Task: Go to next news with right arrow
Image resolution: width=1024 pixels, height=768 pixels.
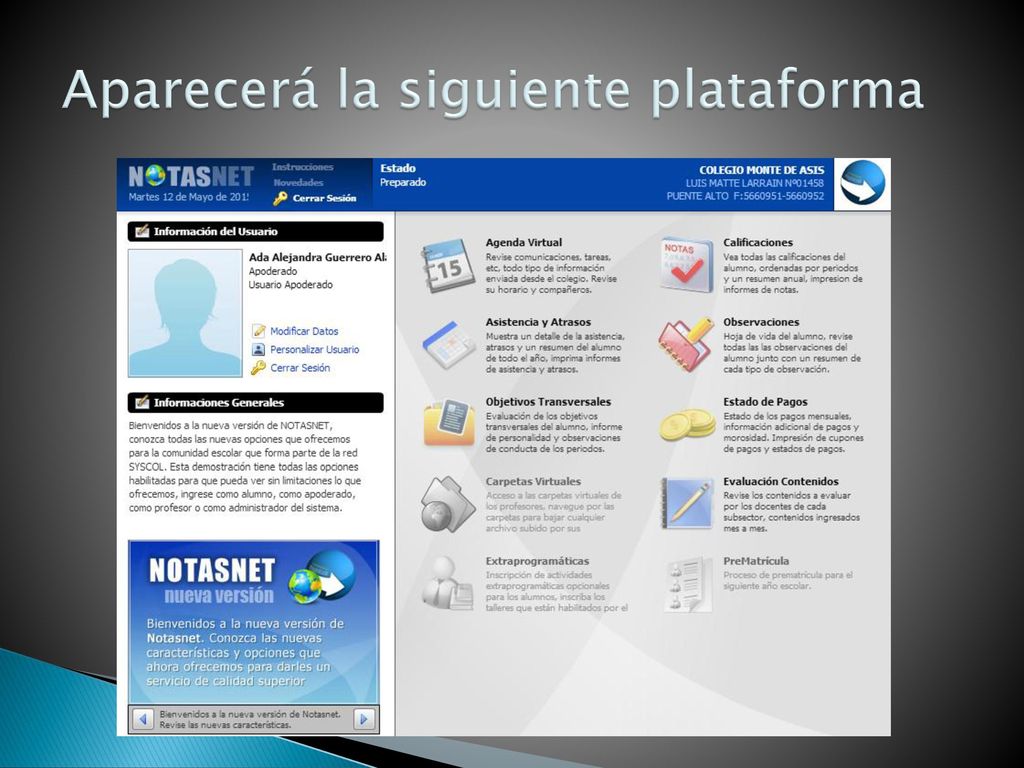Action: point(364,719)
